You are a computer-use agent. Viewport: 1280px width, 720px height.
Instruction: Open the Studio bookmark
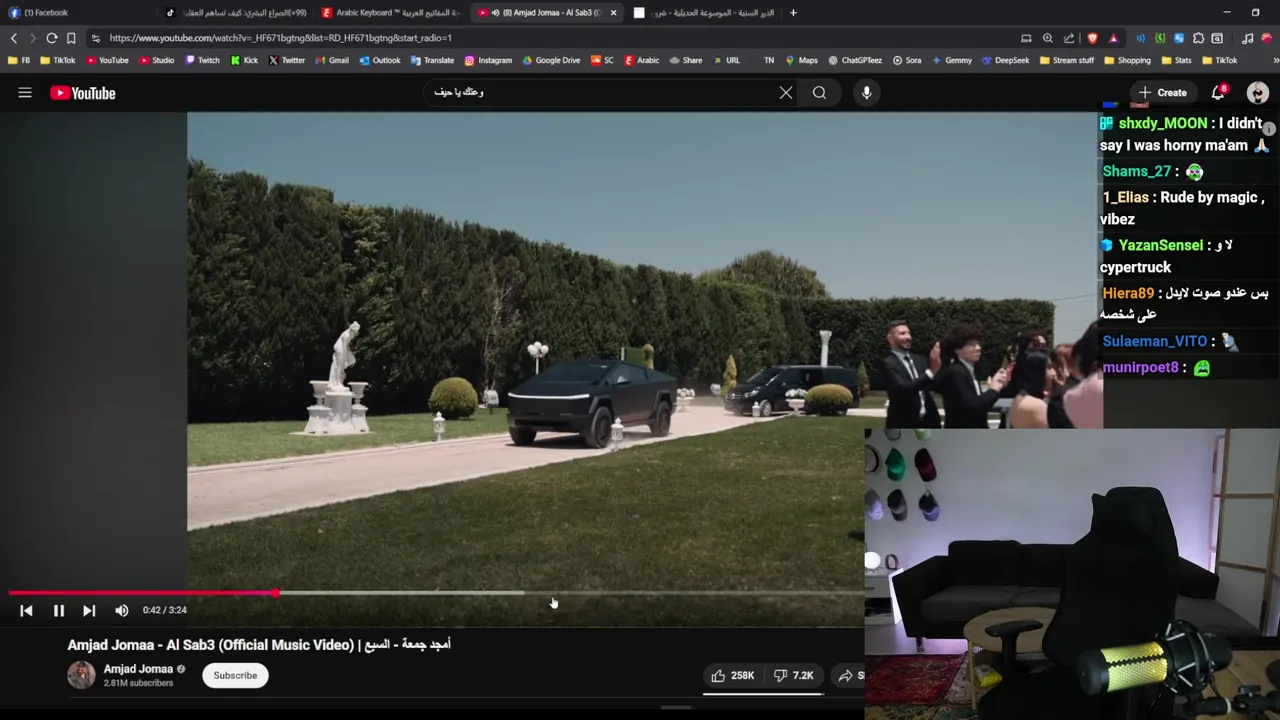click(157, 60)
